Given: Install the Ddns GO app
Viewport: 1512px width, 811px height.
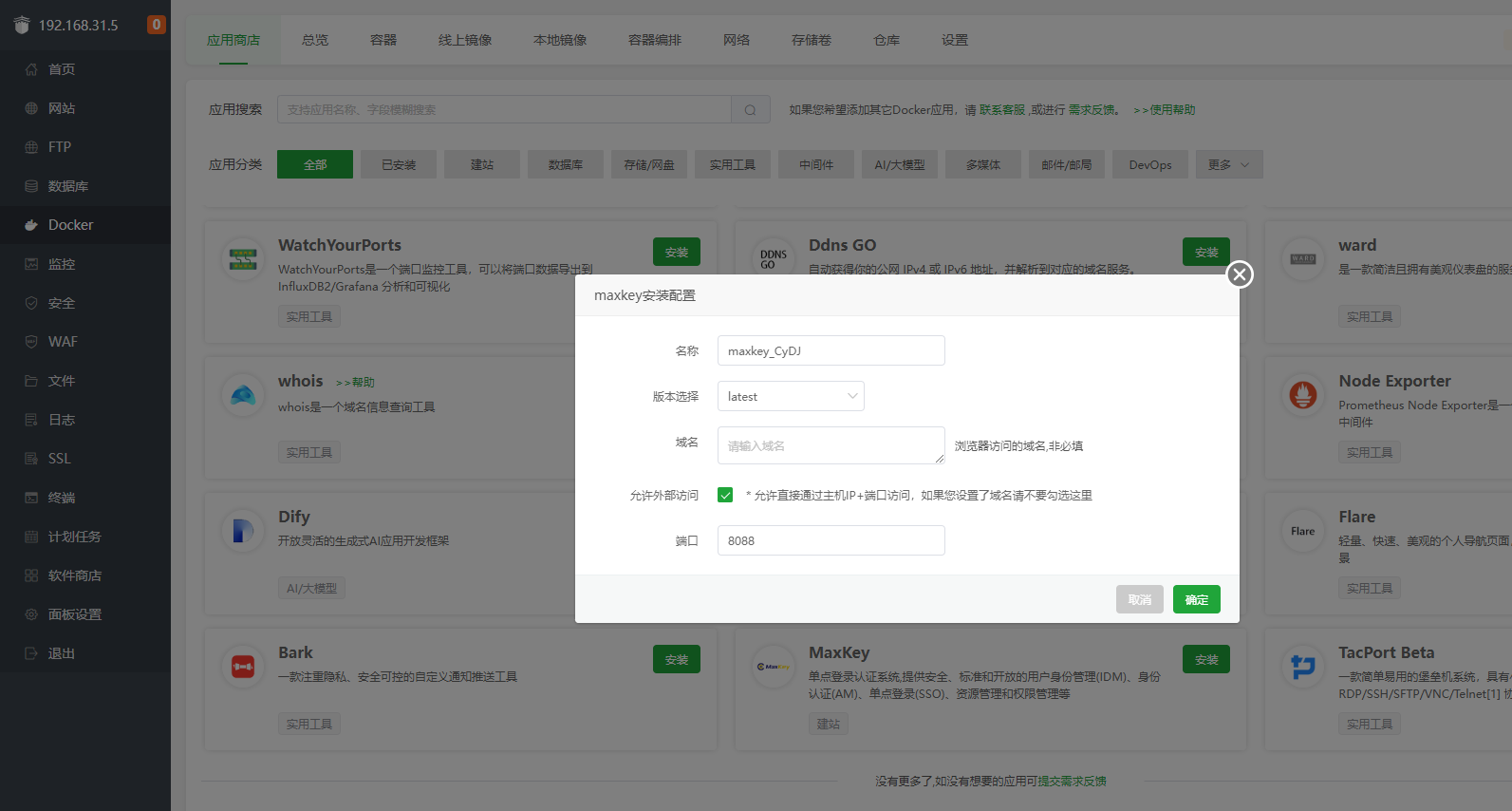Looking at the screenshot, I should click(1206, 252).
